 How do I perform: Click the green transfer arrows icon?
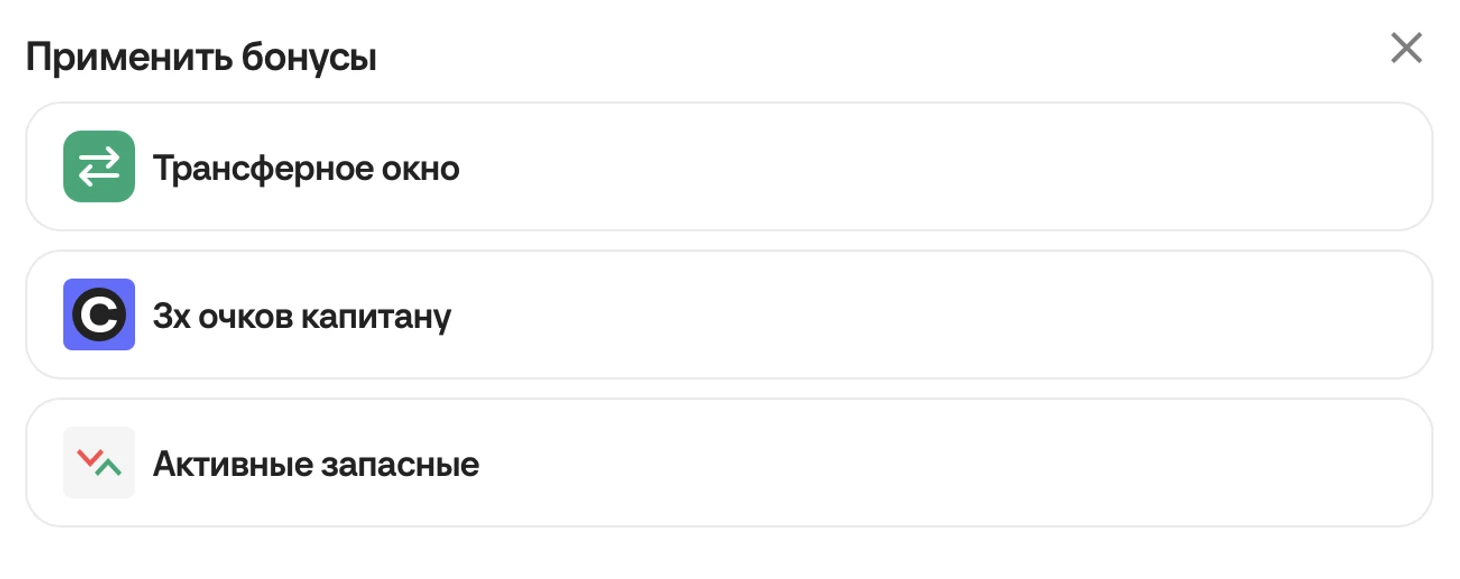(x=99, y=167)
